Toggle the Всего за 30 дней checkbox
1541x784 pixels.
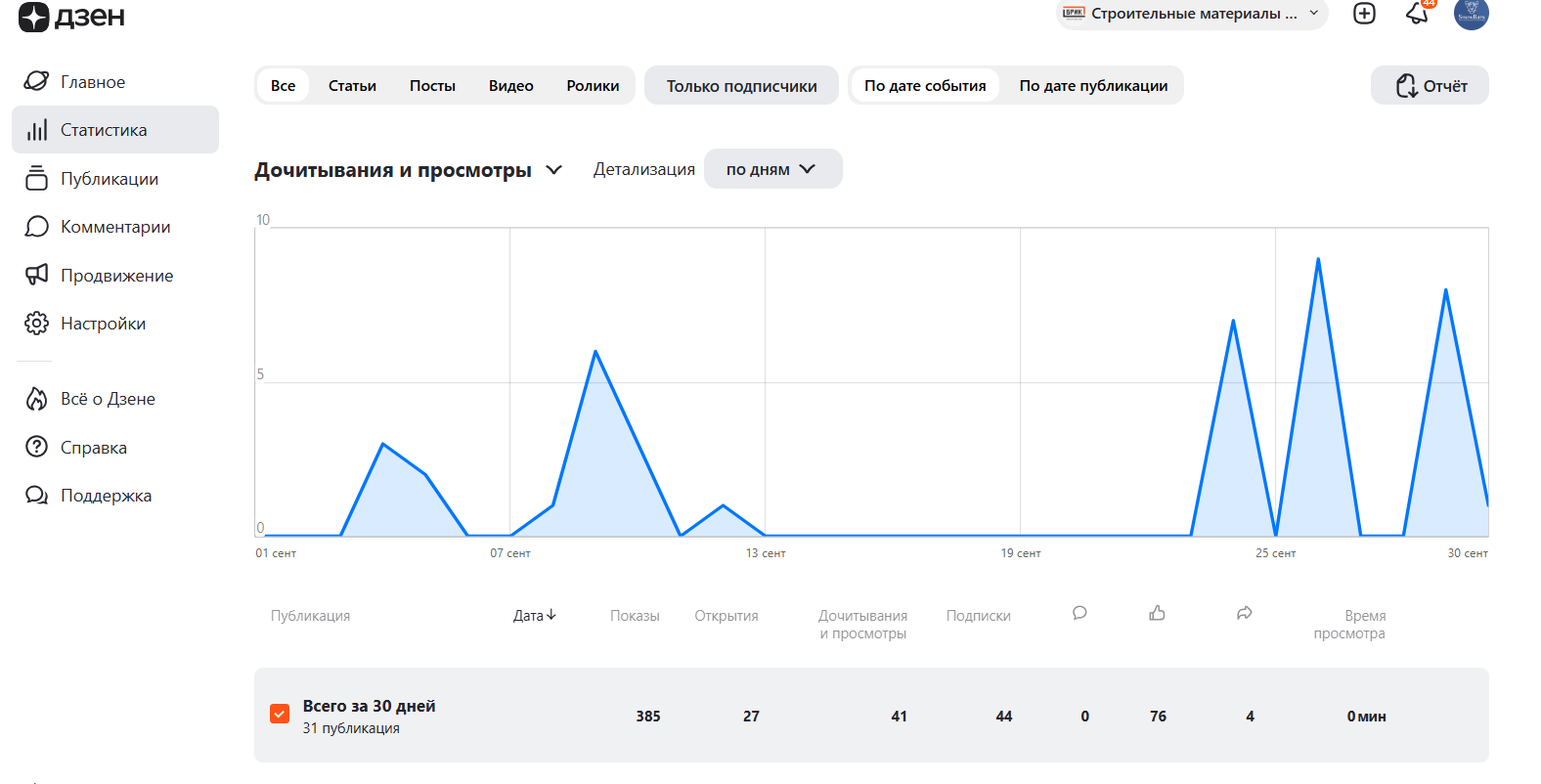[x=280, y=715]
